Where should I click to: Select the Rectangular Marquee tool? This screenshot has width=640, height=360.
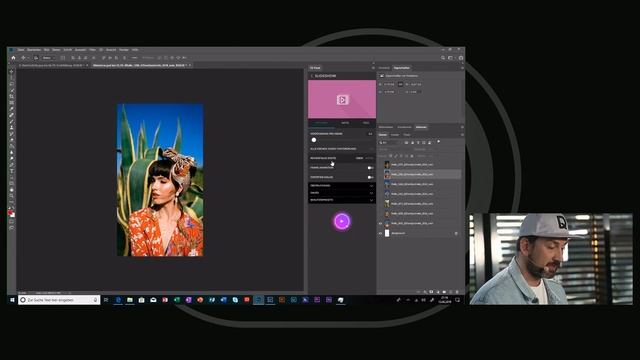(11, 78)
